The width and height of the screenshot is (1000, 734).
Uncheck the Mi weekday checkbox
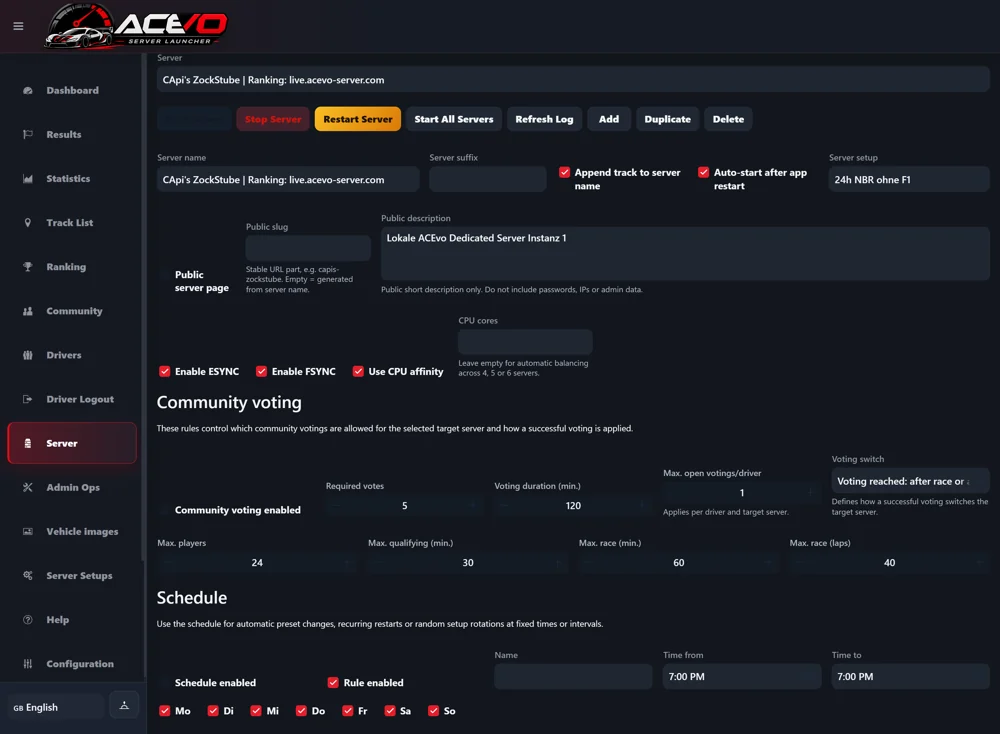point(256,710)
